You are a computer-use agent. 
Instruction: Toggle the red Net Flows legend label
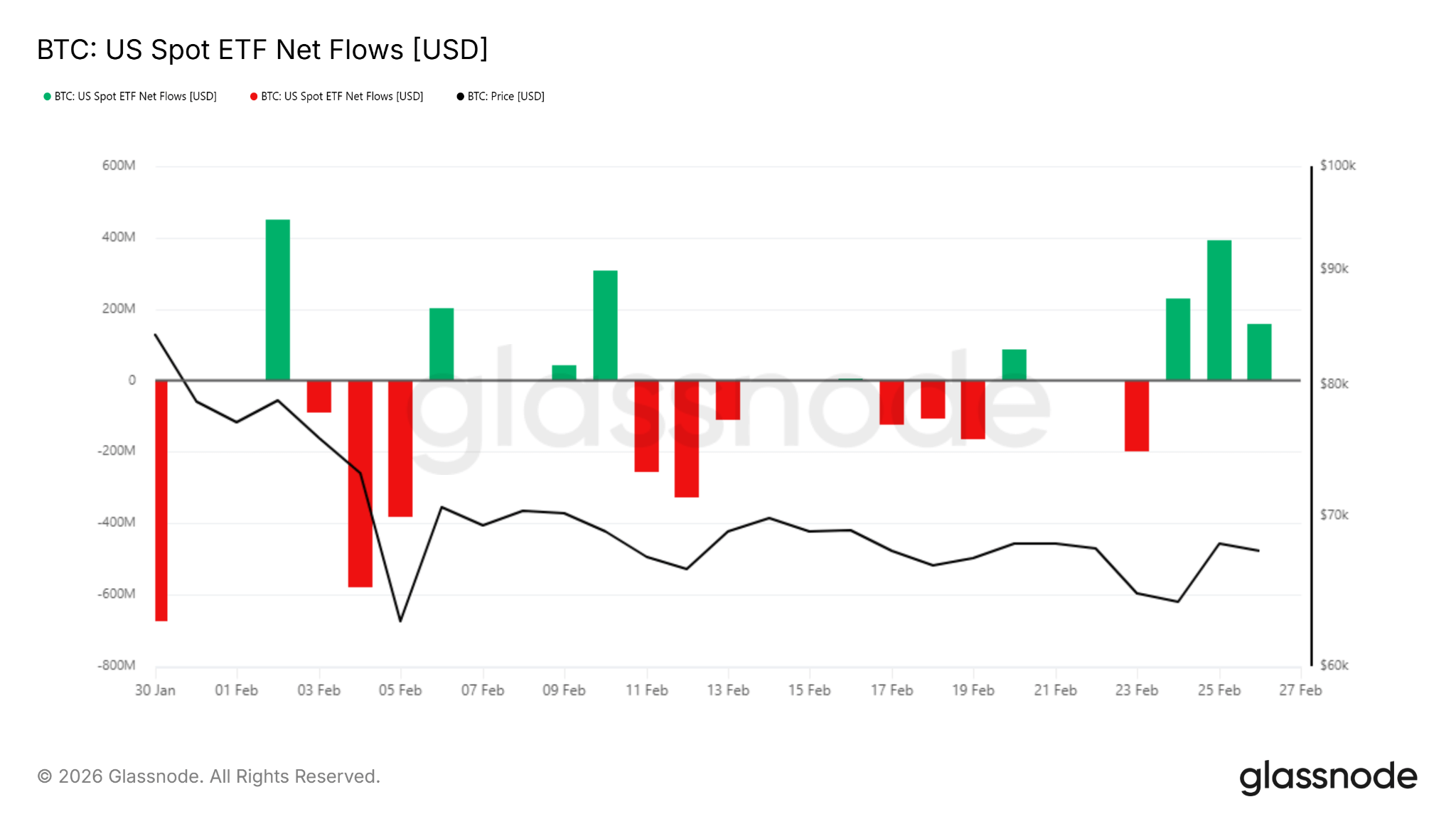point(342,97)
